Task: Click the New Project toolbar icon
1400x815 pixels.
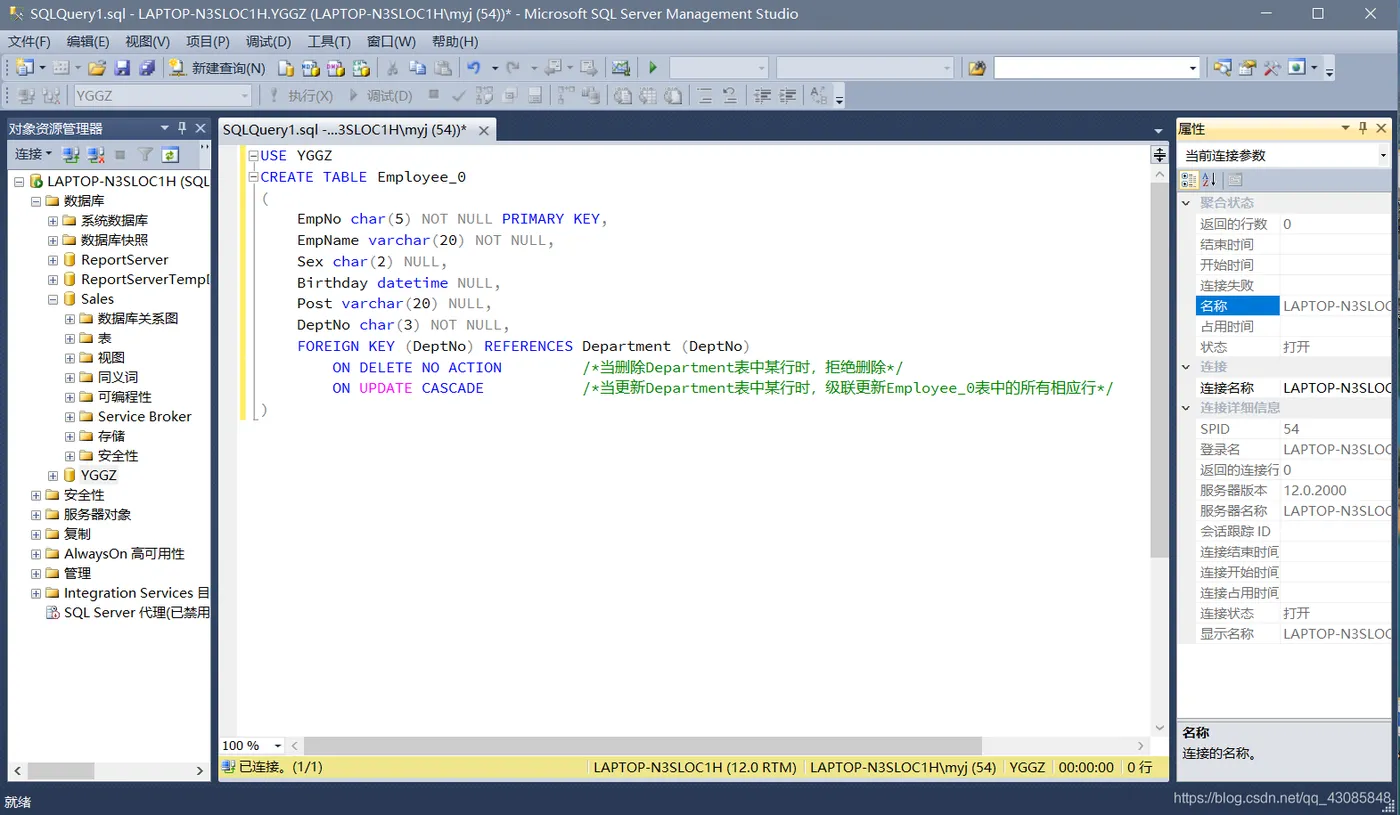Action: coord(24,68)
